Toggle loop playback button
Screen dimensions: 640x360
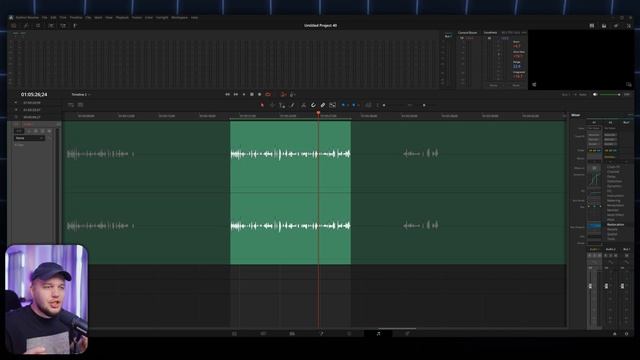click(268, 94)
